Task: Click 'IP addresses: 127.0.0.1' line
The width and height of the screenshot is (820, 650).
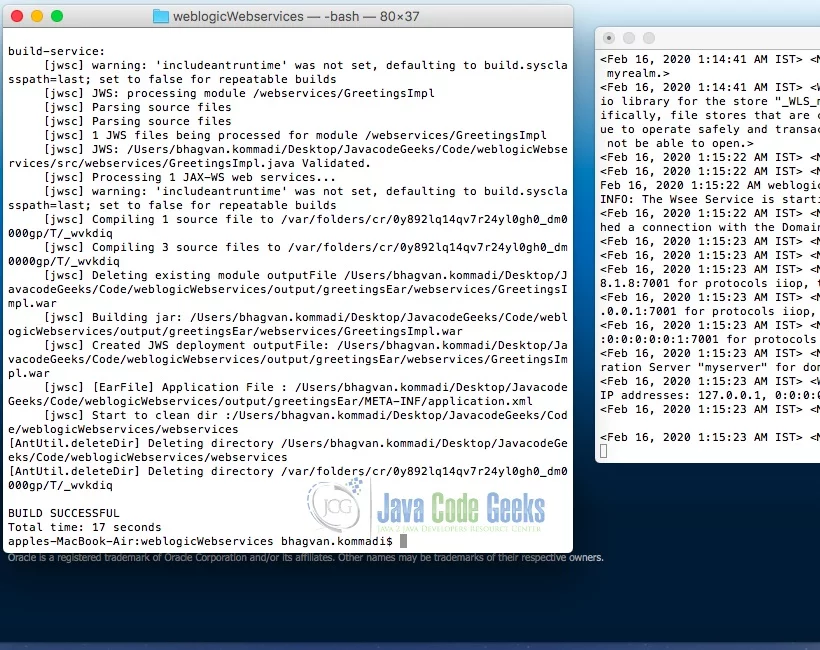Action: coord(710,395)
